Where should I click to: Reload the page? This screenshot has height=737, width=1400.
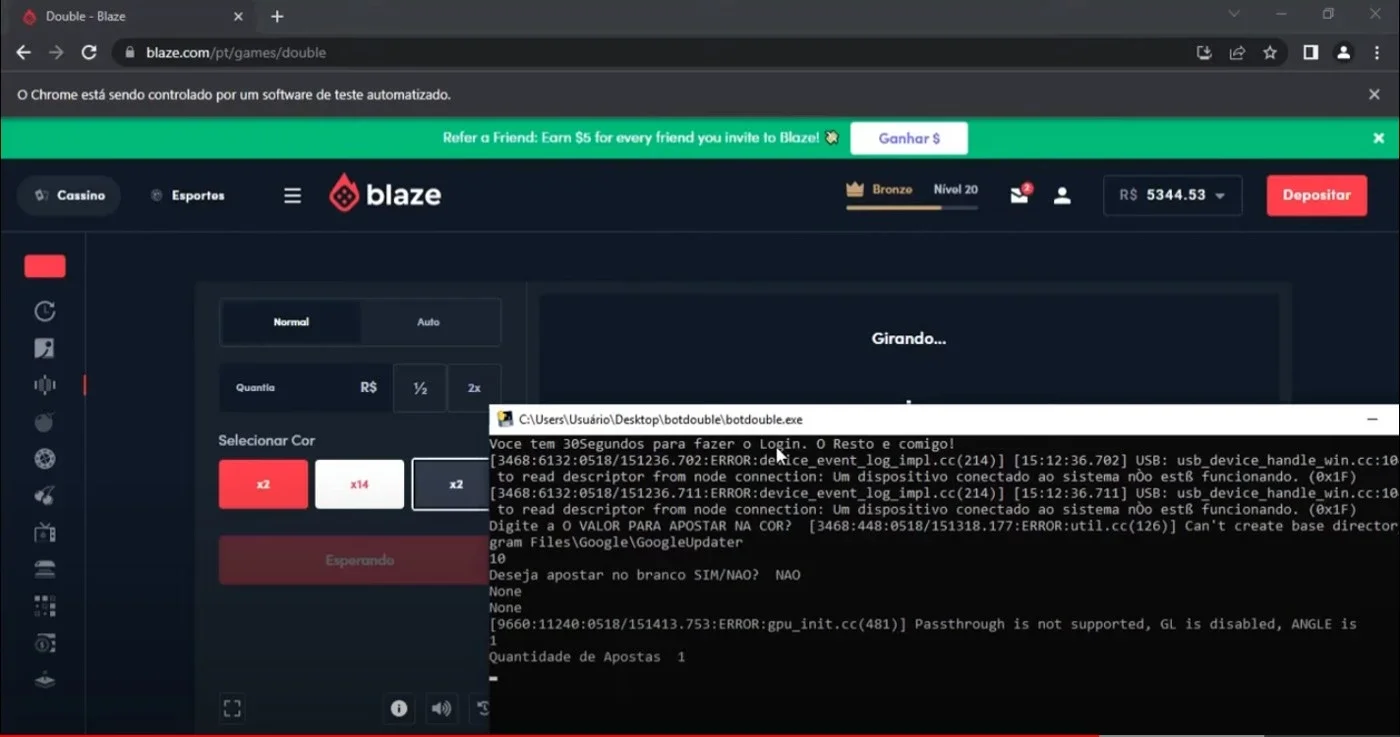pyautogui.click(x=89, y=53)
